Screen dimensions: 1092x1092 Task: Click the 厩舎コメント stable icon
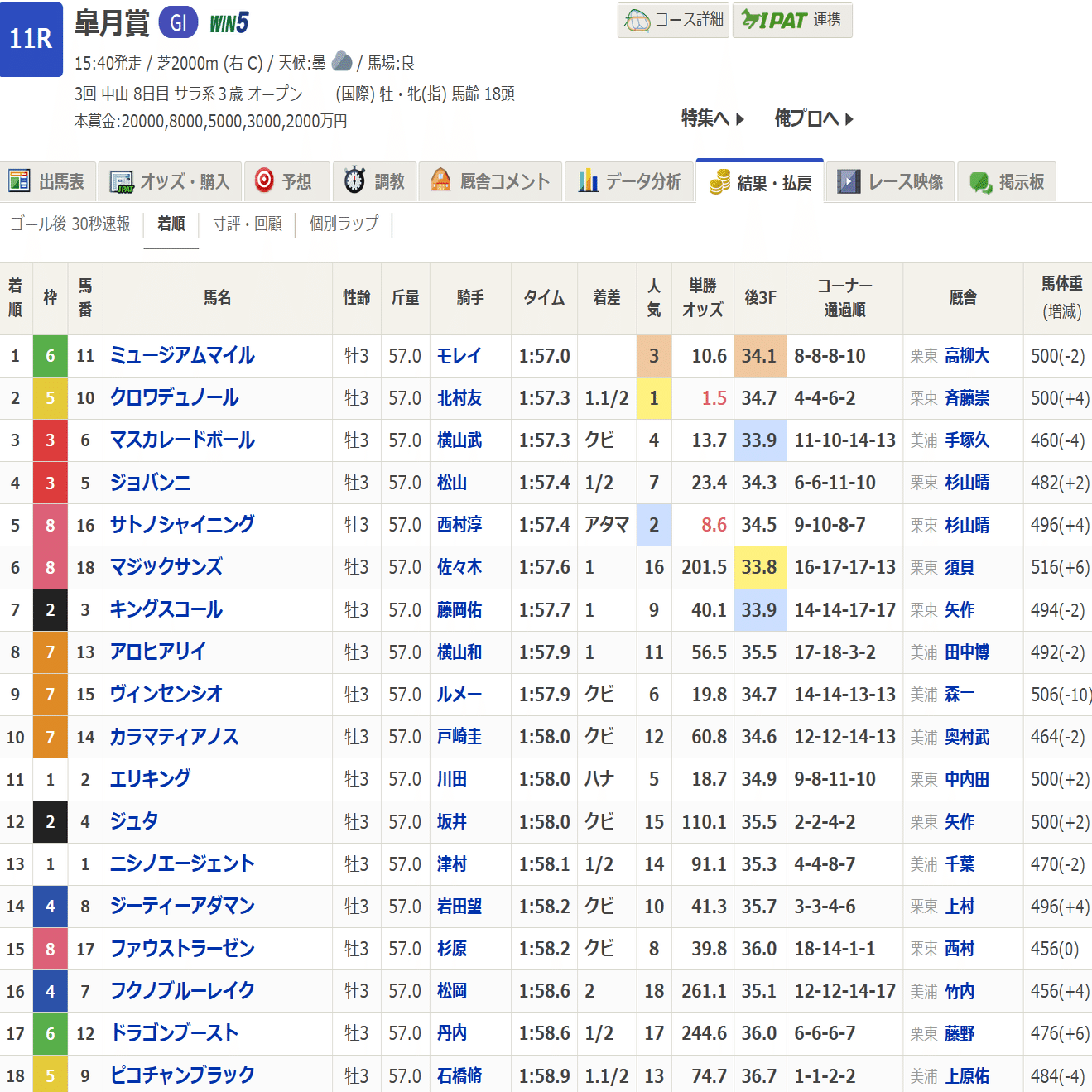pyautogui.click(x=441, y=180)
